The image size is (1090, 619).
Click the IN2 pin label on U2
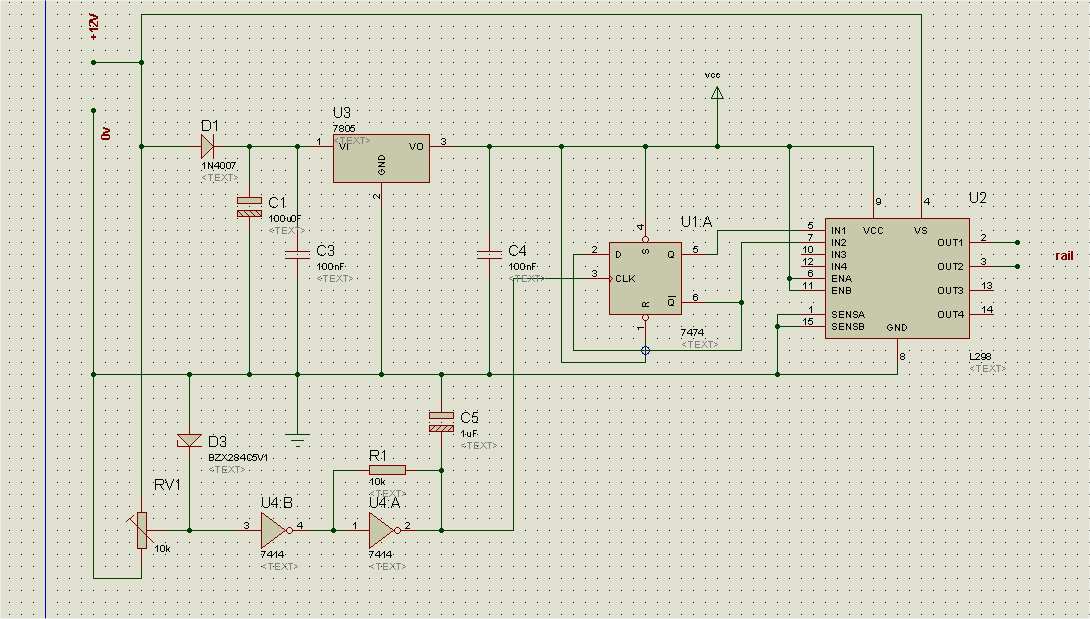pos(839,242)
